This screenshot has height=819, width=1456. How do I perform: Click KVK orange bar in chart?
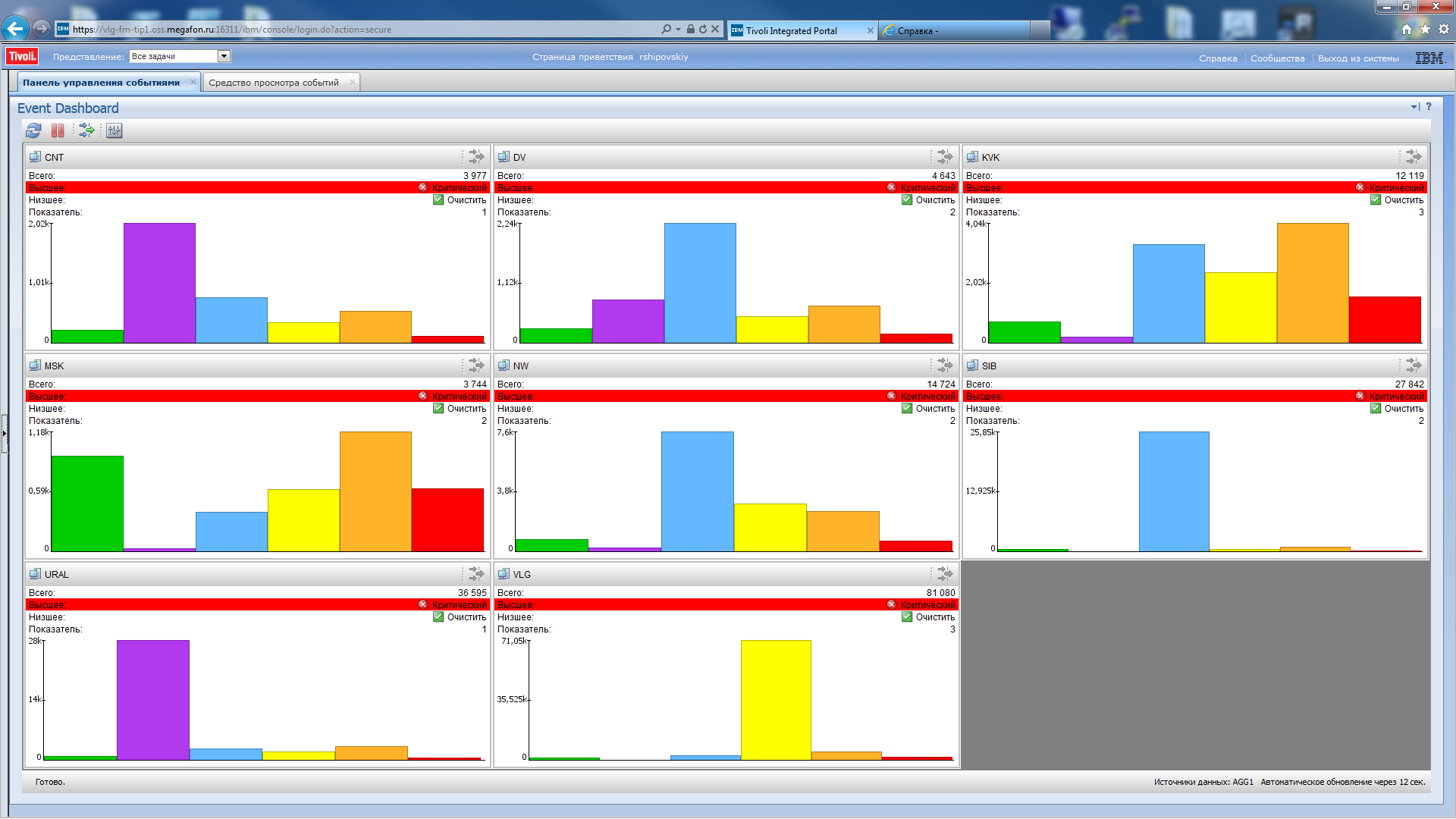[x=1313, y=283]
